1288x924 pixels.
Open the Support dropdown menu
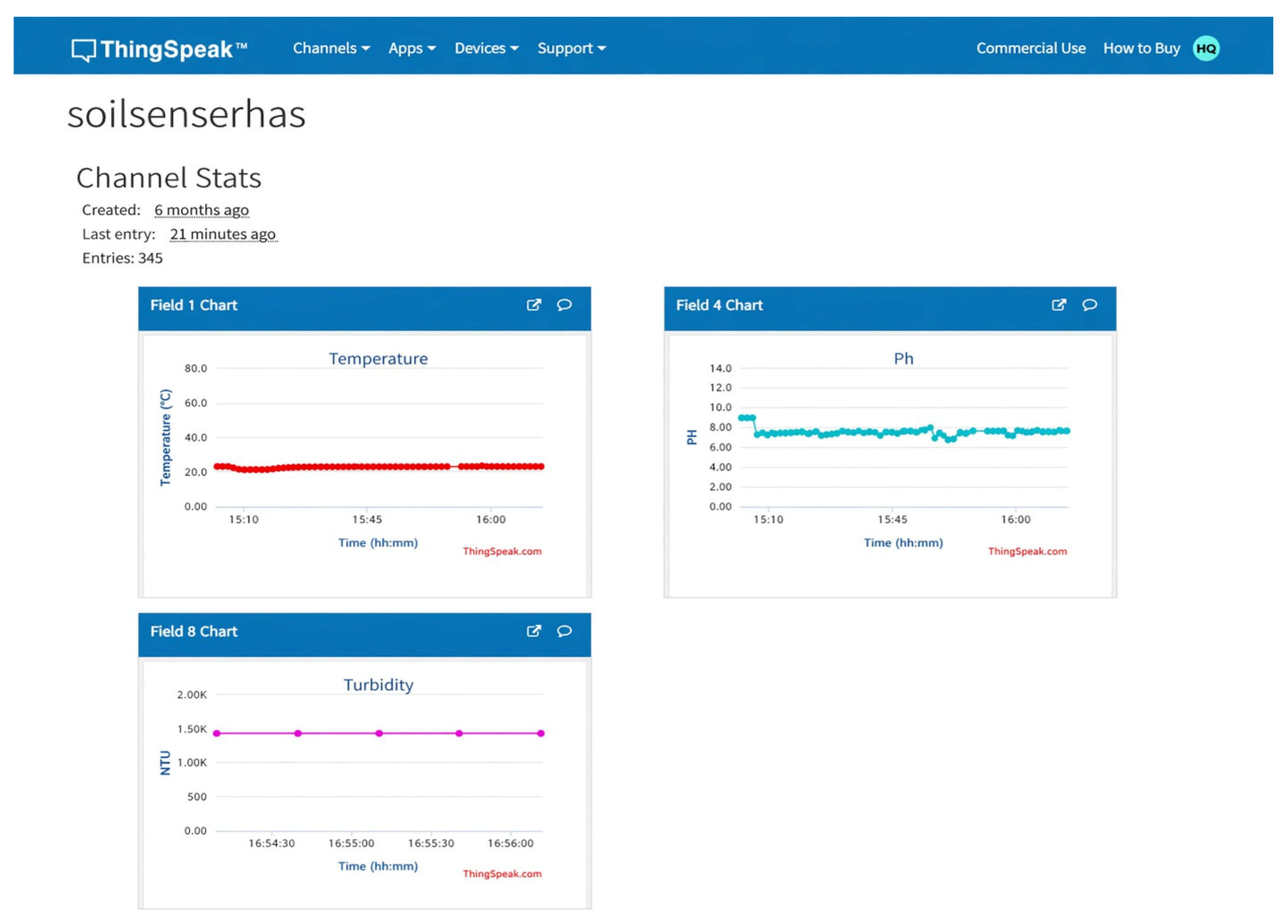coord(571,48)
